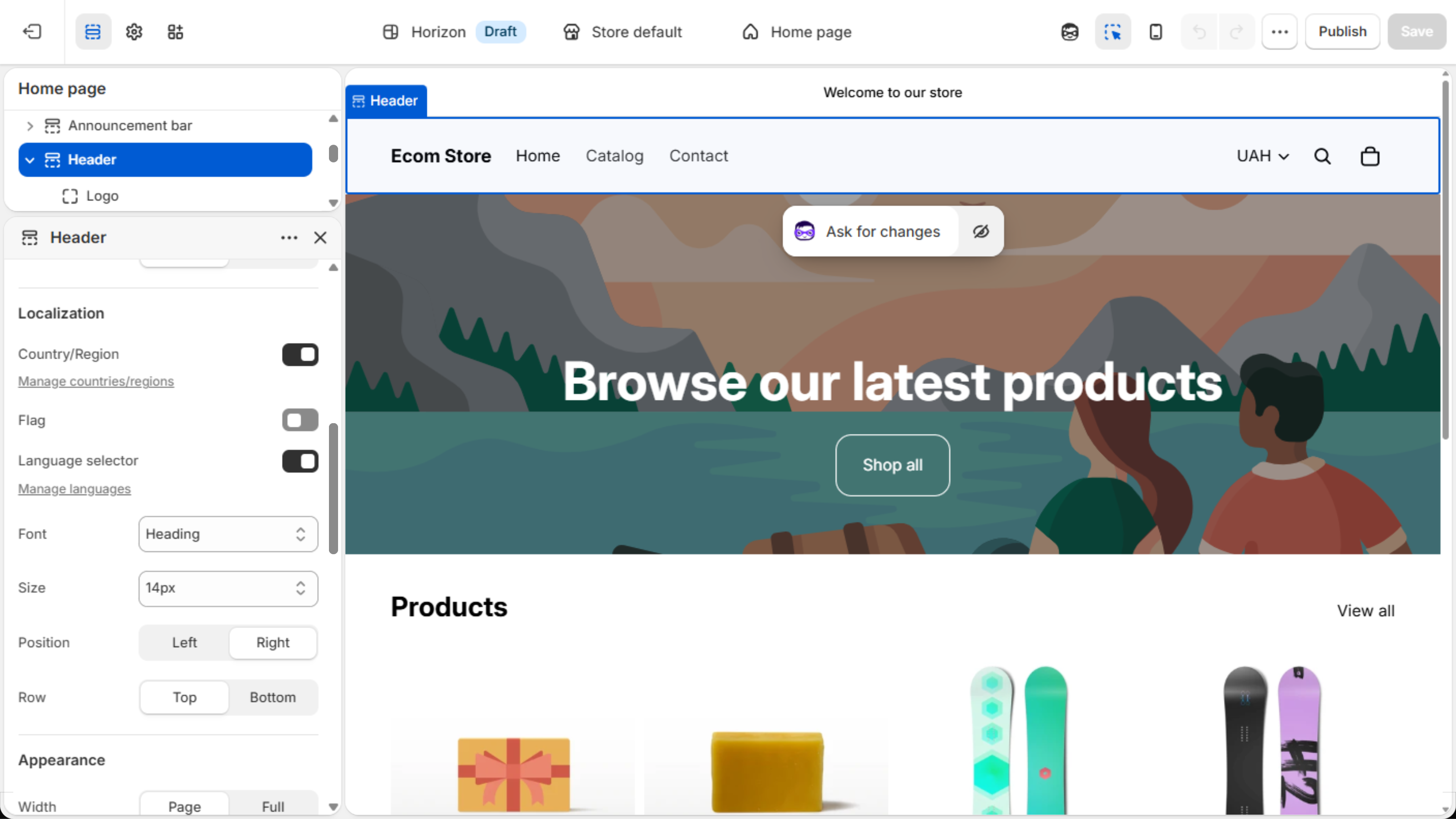Open the Home page template selector
The image size is (1456, 819).
796,32
